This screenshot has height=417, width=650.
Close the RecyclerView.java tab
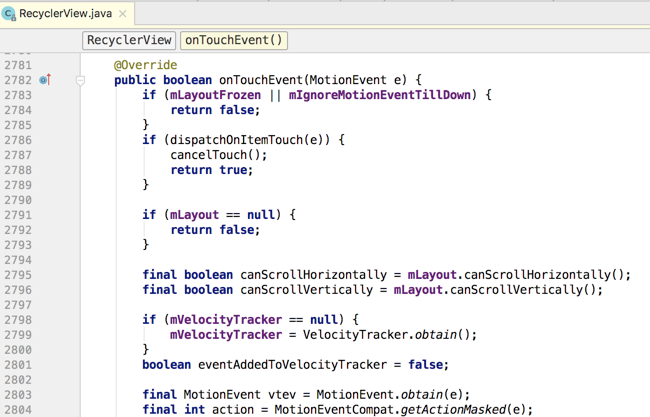click(123, 14)
